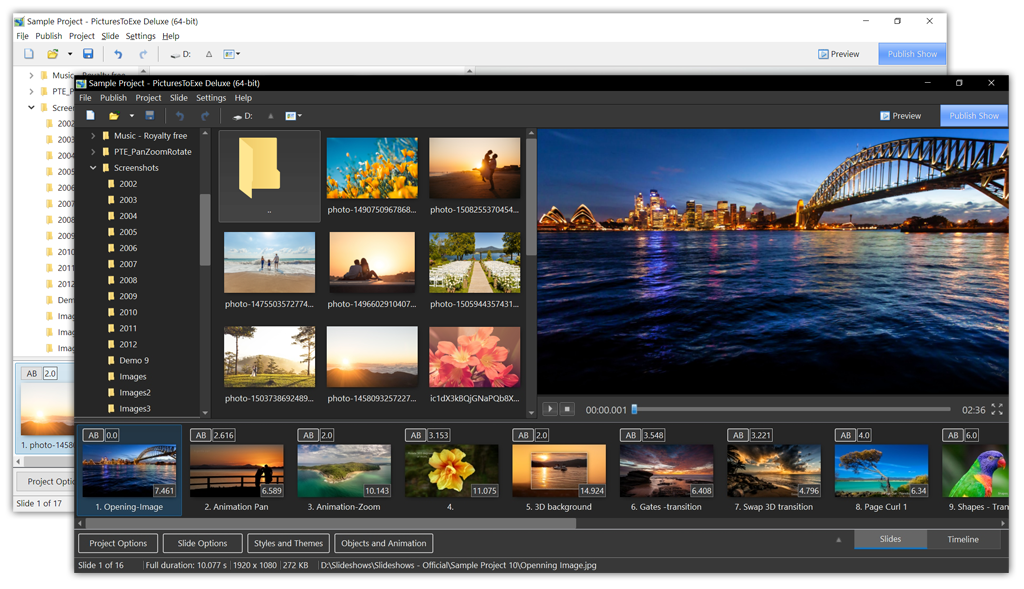Screen dimensions: 1024x589
Task: Click the Undo arrow icon
Action: click(180, 116)
